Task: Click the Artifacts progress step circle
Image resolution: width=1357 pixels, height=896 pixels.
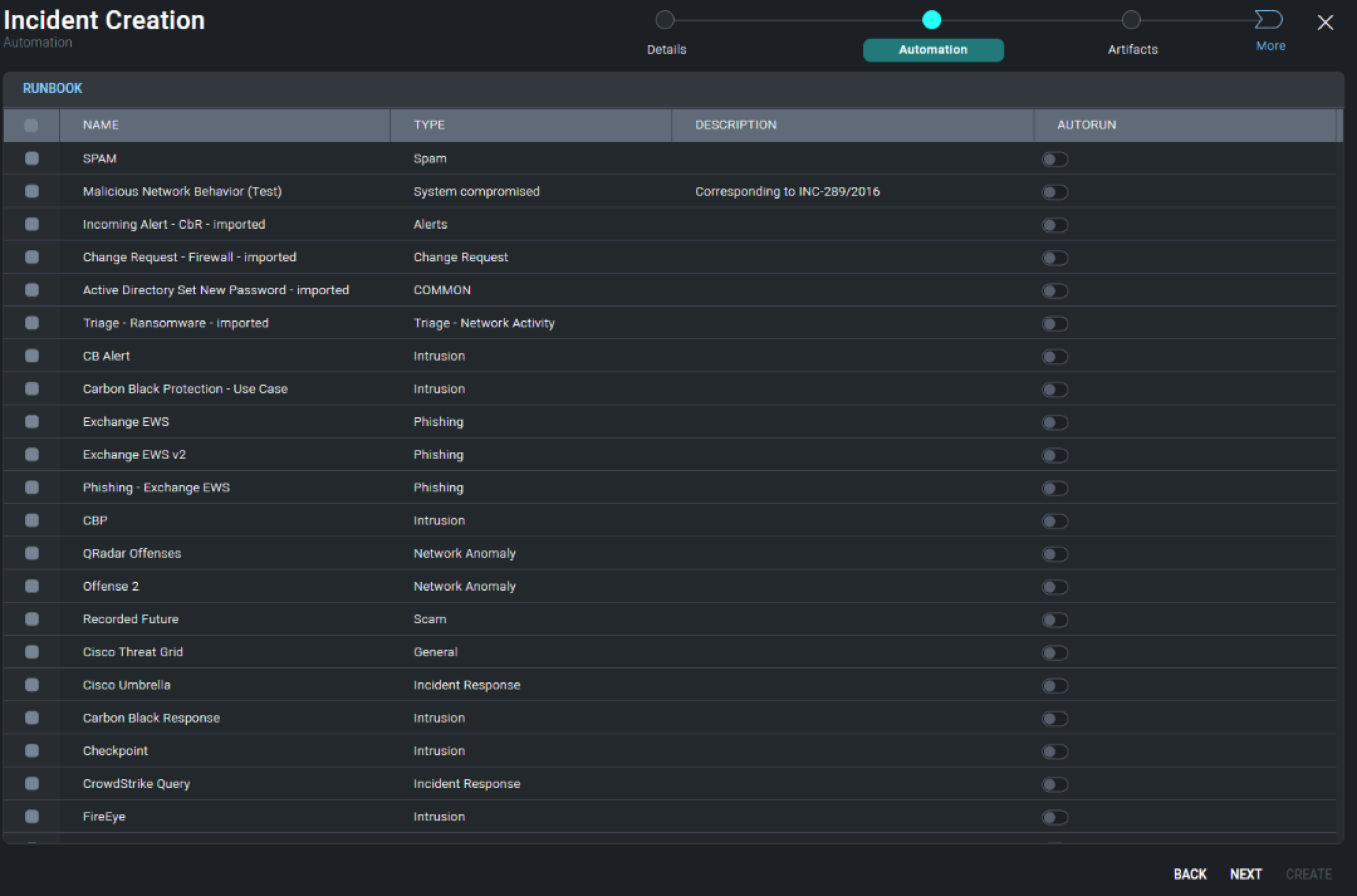Action: [x=1131, y=20]
